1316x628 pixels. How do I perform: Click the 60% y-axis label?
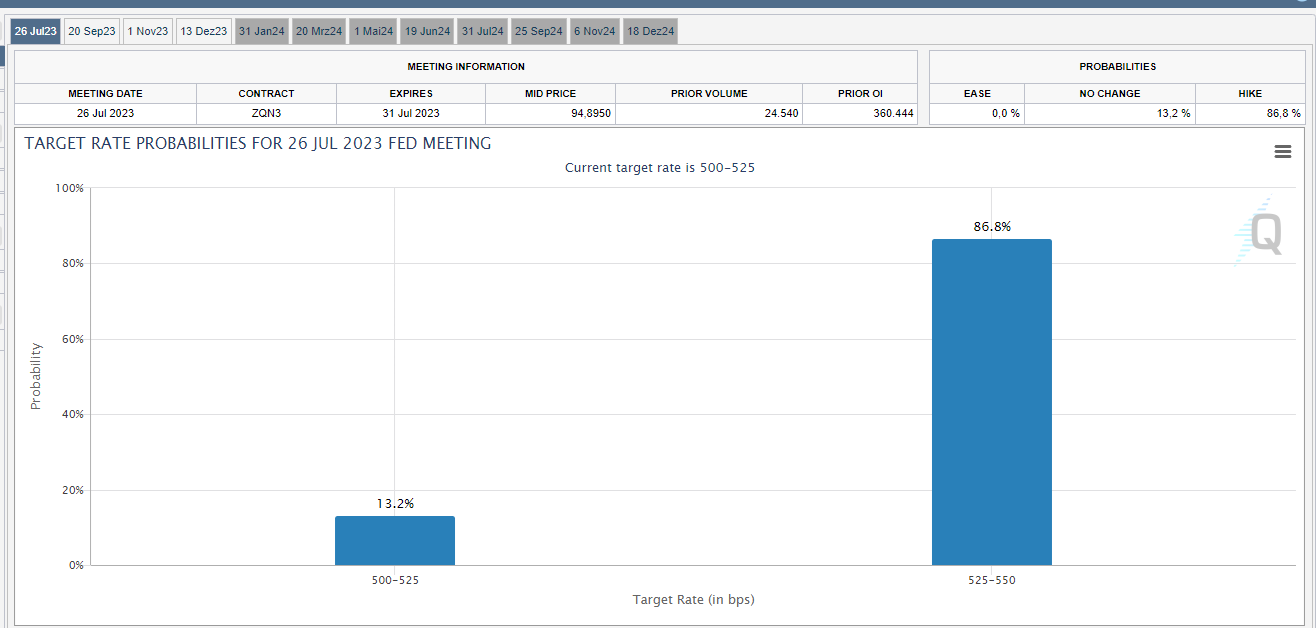click(72, 339)
